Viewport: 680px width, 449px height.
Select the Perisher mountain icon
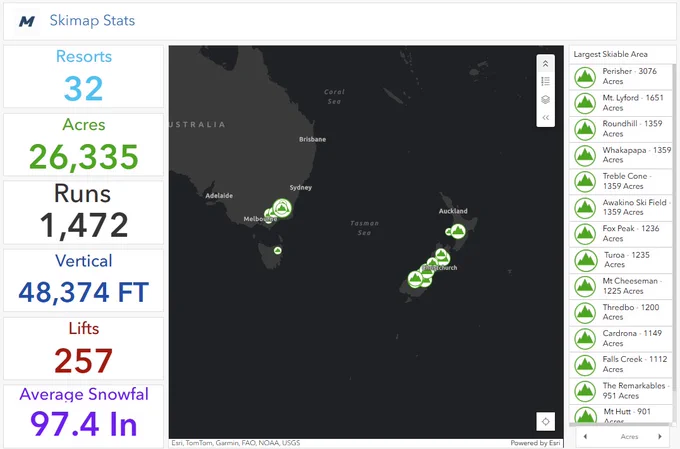585,77
